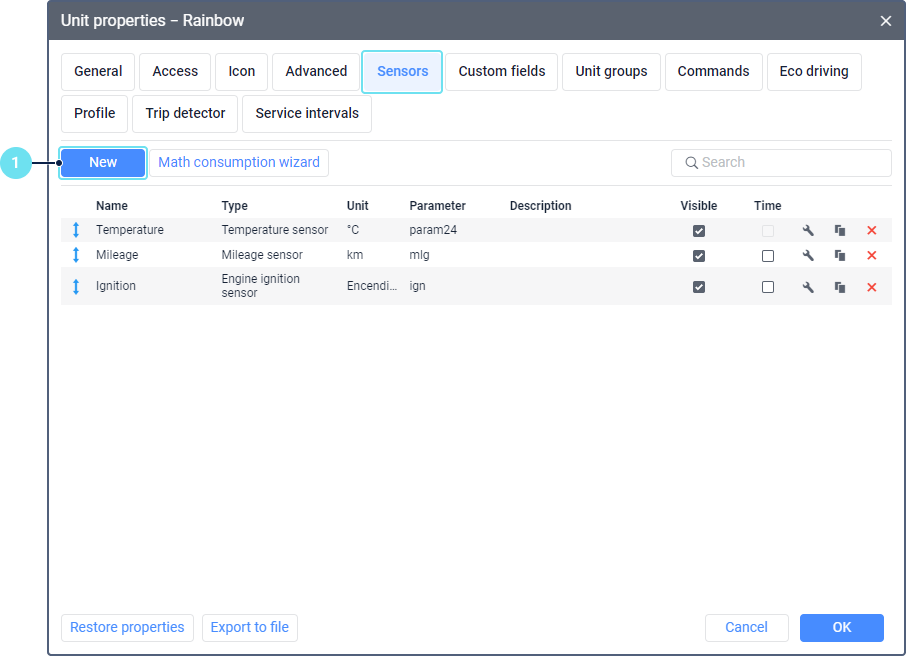Create a new sensor with New button
The width and height of the screenshot is (906, 656).
[x=103, y=163]
